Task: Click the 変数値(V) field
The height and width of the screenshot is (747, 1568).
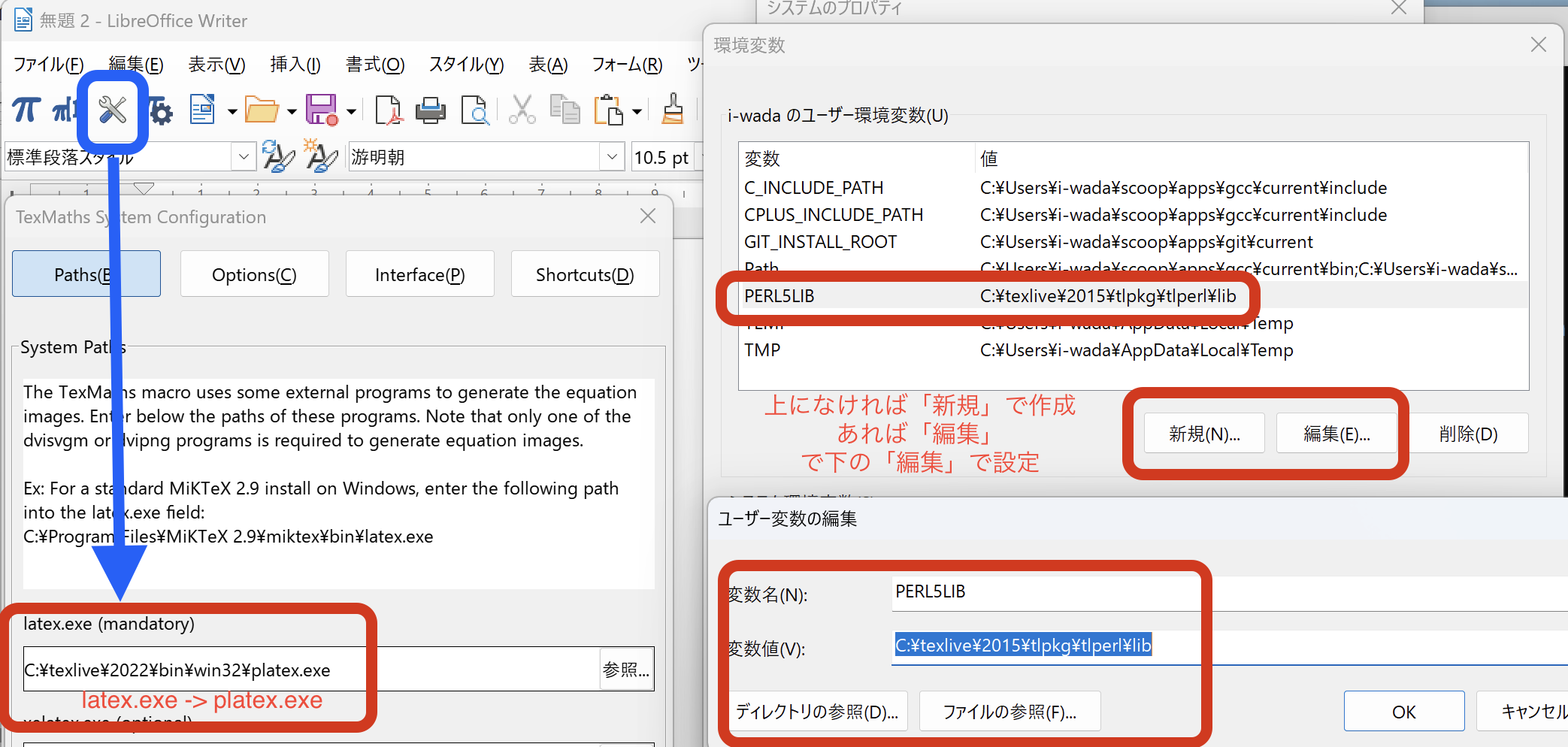Action: click(x=1230, y=646)
